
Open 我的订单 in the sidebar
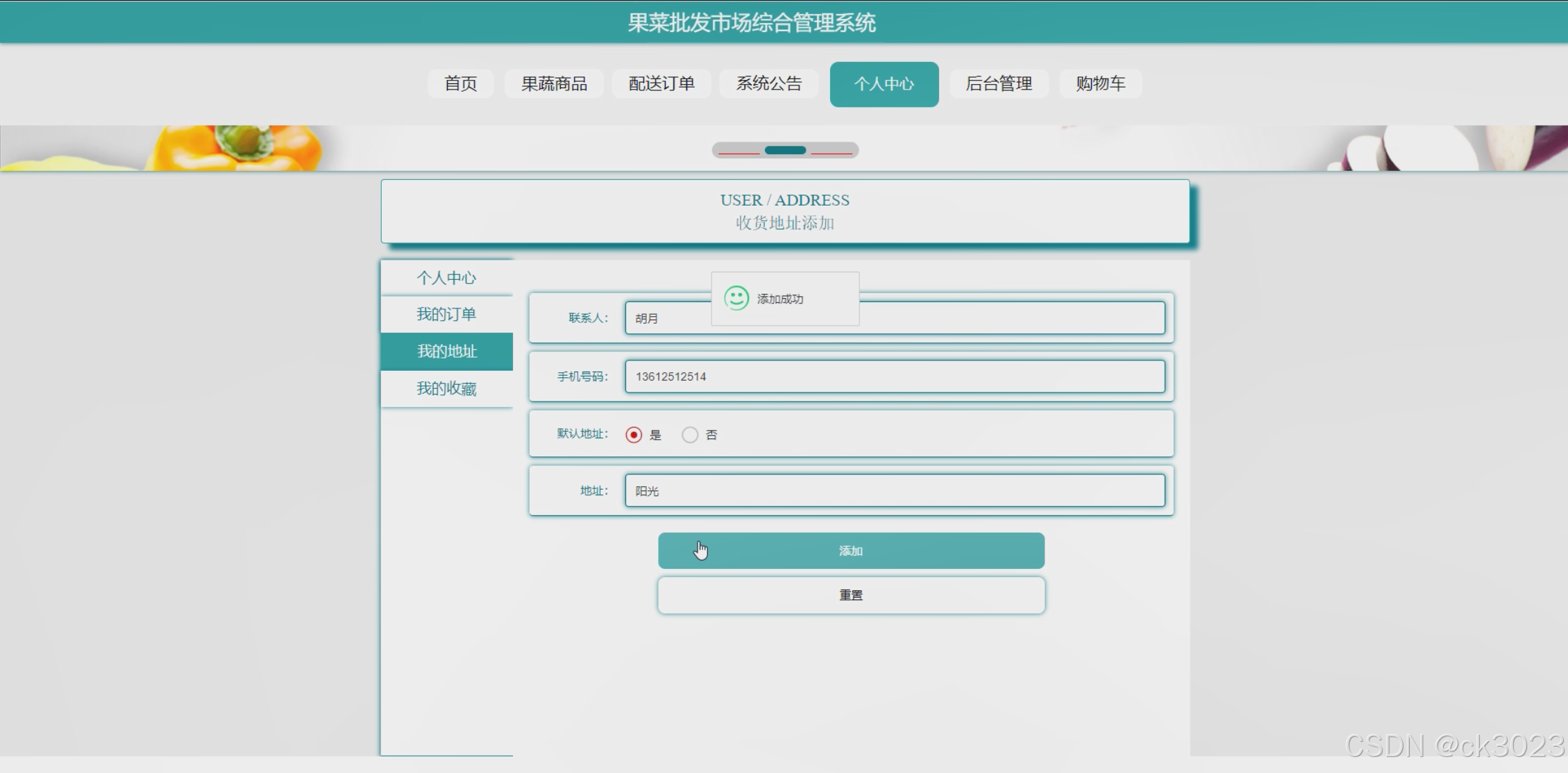[446, 314]
